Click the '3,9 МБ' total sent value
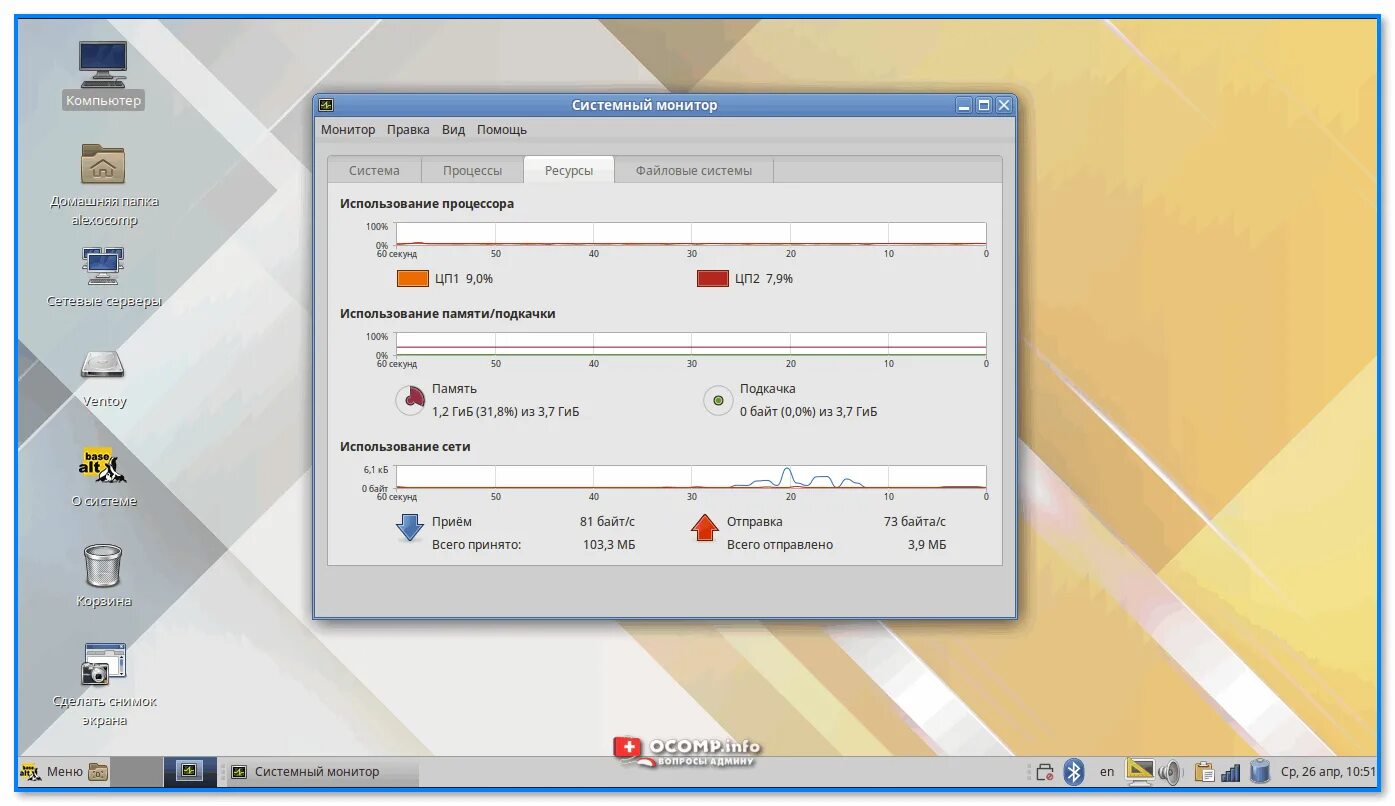Viewport: 1395px width, 806px height. [927, 545]
